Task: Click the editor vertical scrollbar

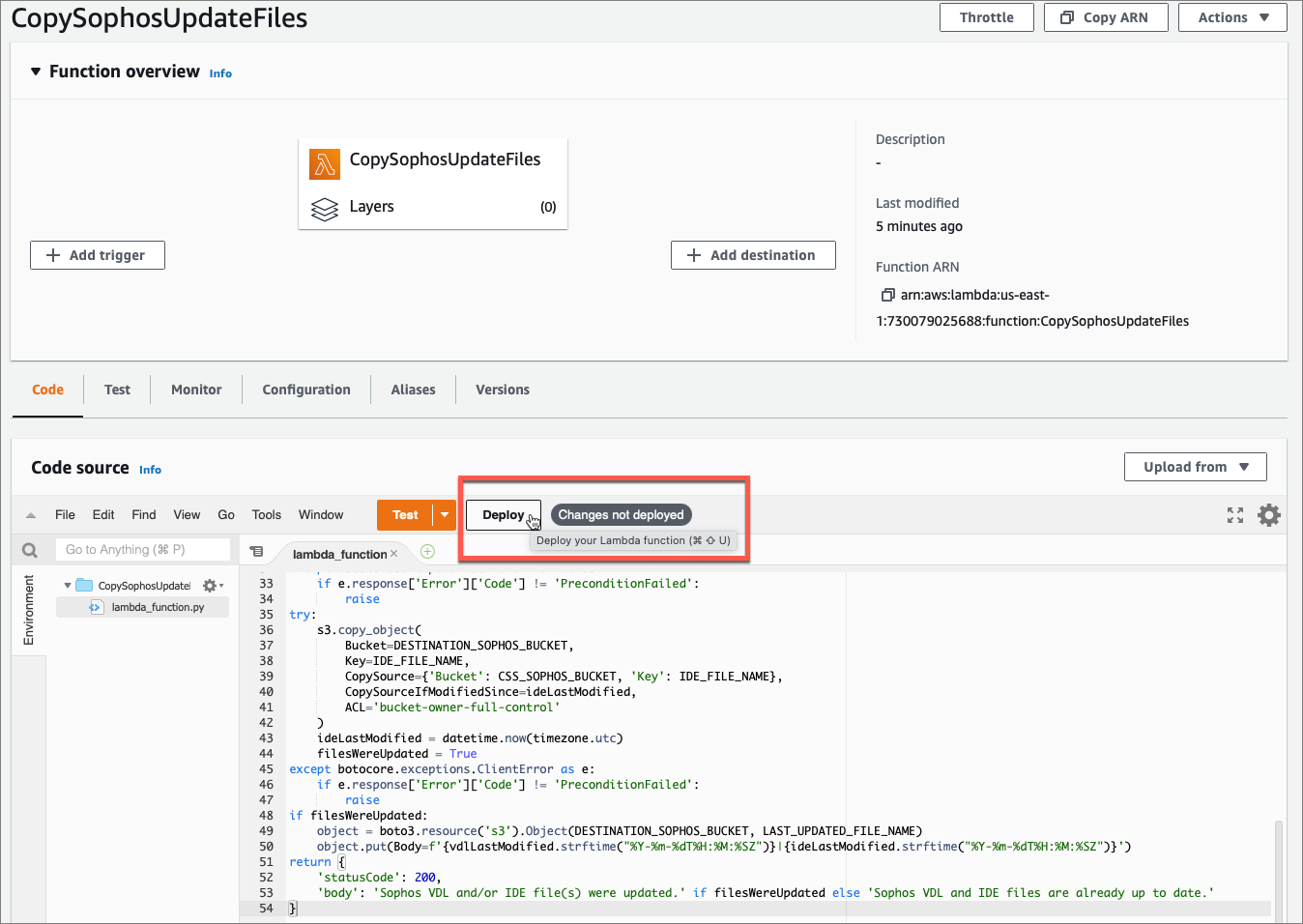Action: coord(1279,870)
